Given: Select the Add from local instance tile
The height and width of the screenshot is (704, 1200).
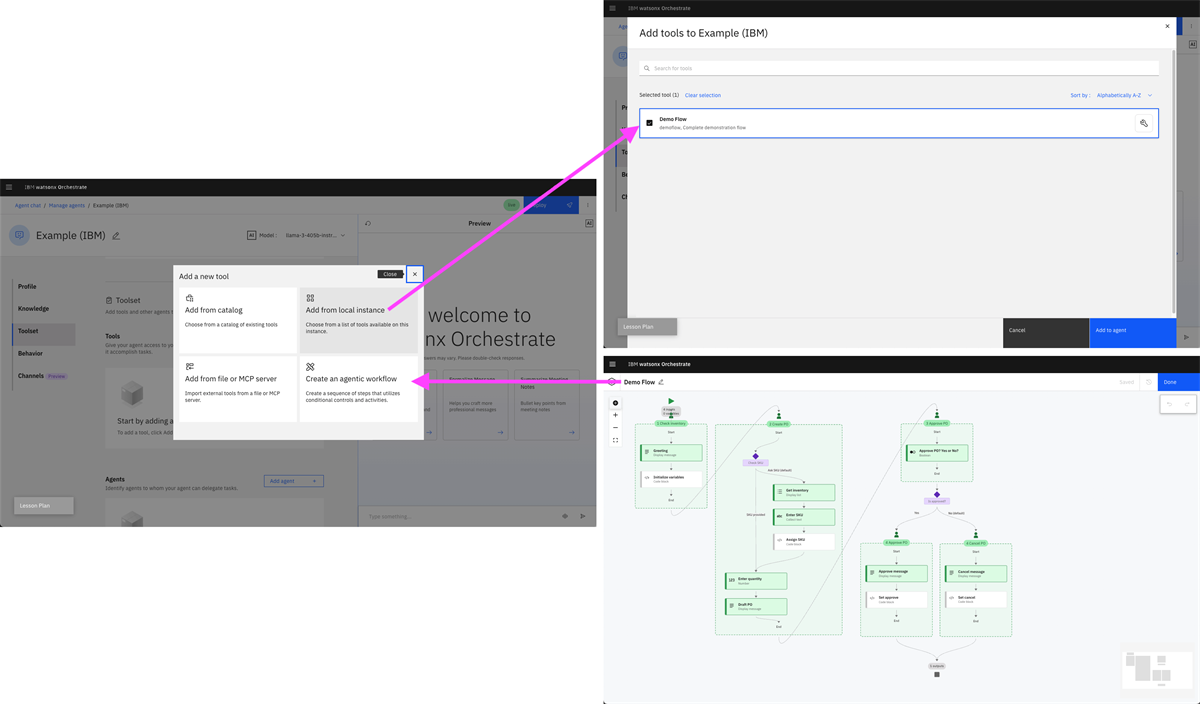Looking at the screenshot, I should coord(358,320).
